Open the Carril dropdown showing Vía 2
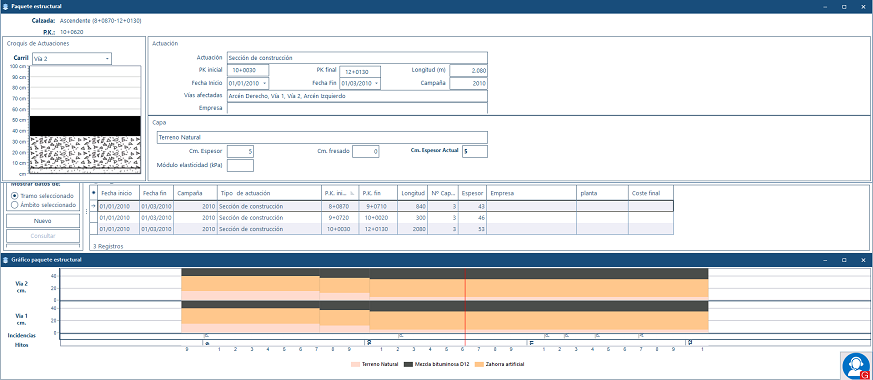Image resolution: width=873 pixels, height=380 pixels. [x=71, y=58]
